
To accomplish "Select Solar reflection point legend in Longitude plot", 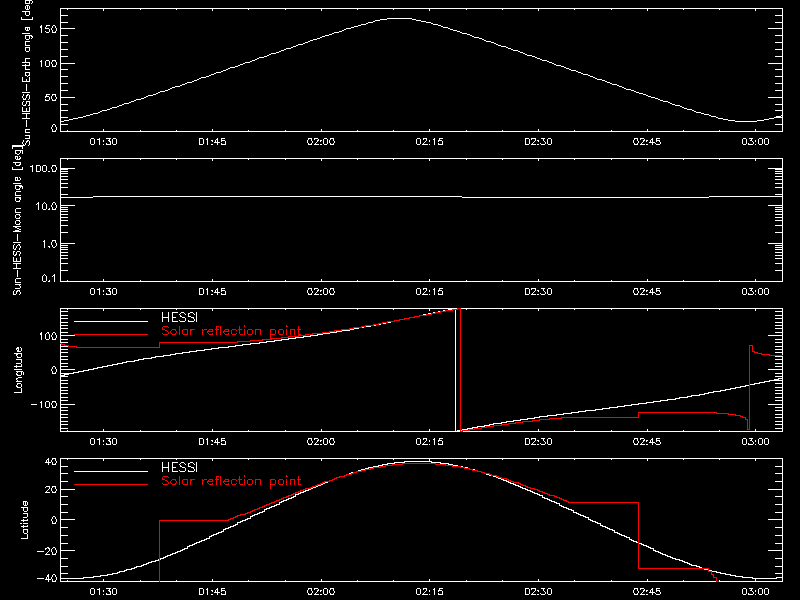I will (231, 331).
